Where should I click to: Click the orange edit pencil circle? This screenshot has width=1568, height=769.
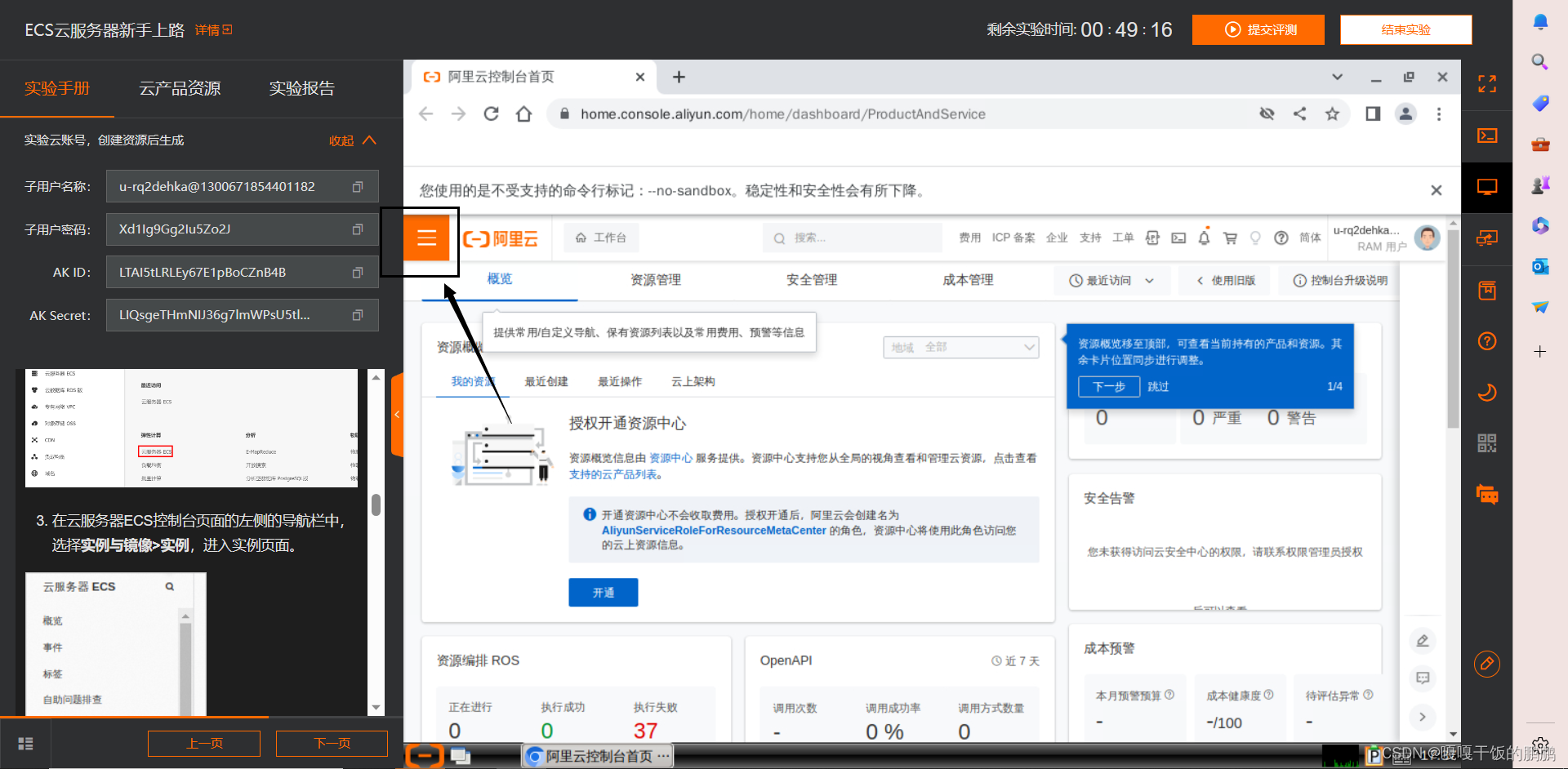pyautogui.click(x=1487, y=664)
